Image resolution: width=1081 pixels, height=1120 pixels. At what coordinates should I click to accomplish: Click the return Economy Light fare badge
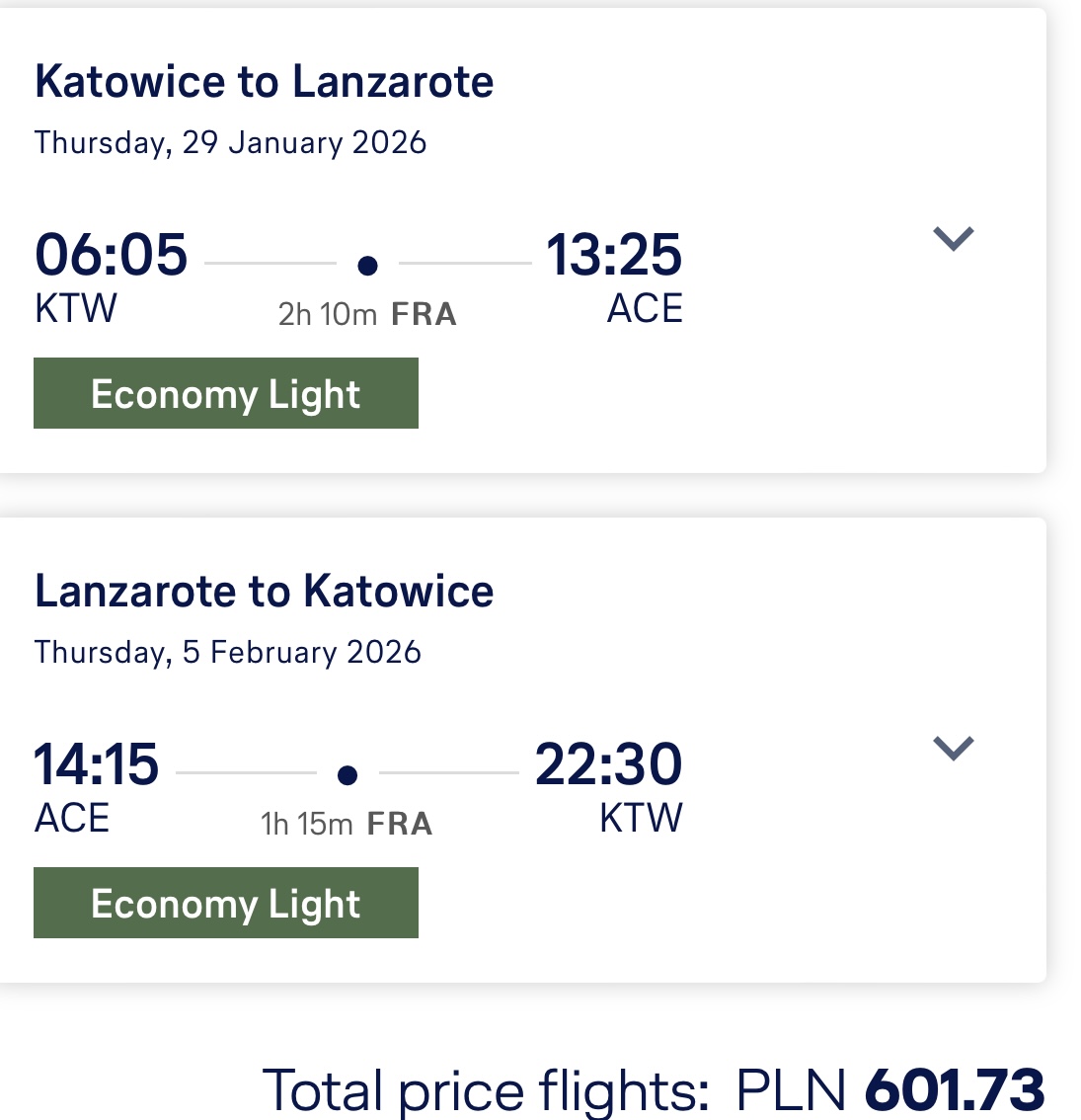226,903
